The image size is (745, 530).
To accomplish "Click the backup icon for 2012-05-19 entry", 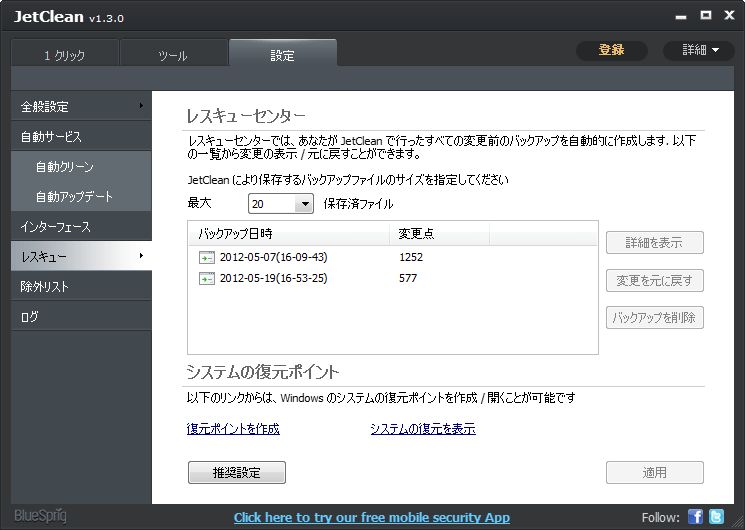I will point(207,279).
